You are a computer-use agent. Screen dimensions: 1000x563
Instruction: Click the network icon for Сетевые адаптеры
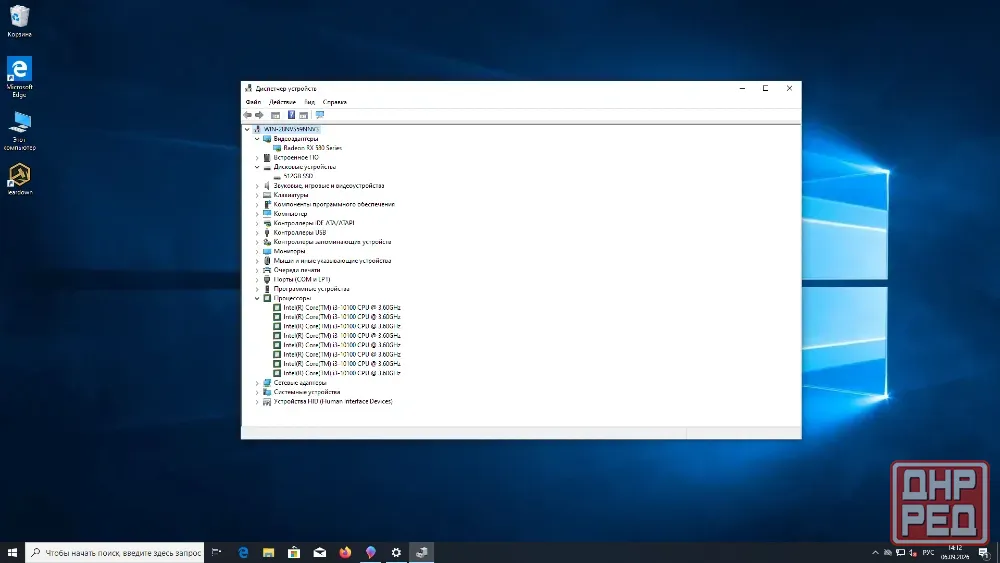267,383
